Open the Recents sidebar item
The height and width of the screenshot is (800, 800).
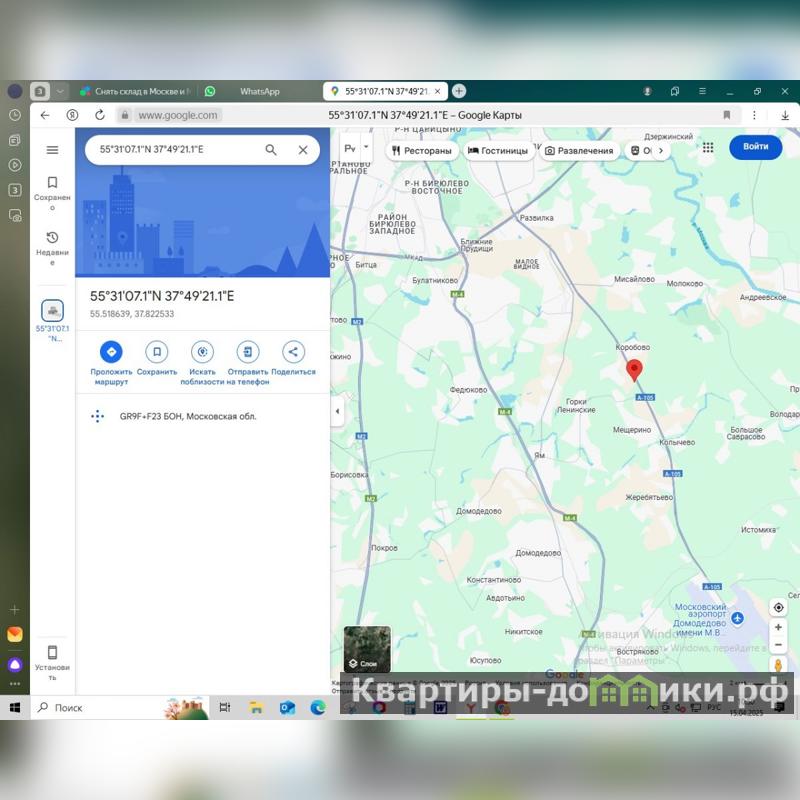[52, 244]
